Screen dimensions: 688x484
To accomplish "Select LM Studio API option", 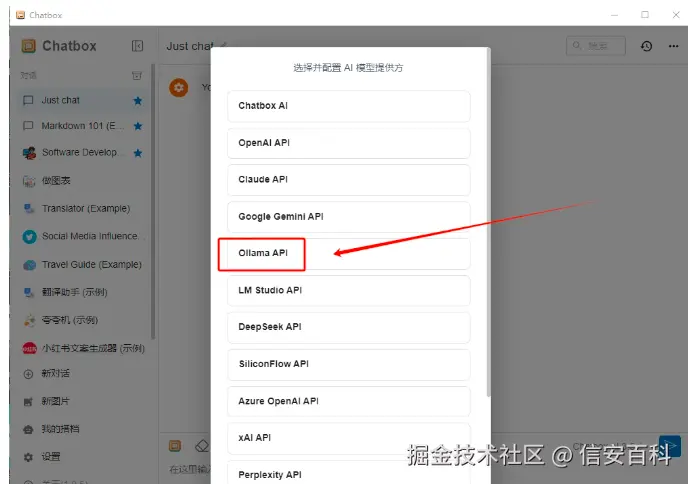I will pos(348,290).
